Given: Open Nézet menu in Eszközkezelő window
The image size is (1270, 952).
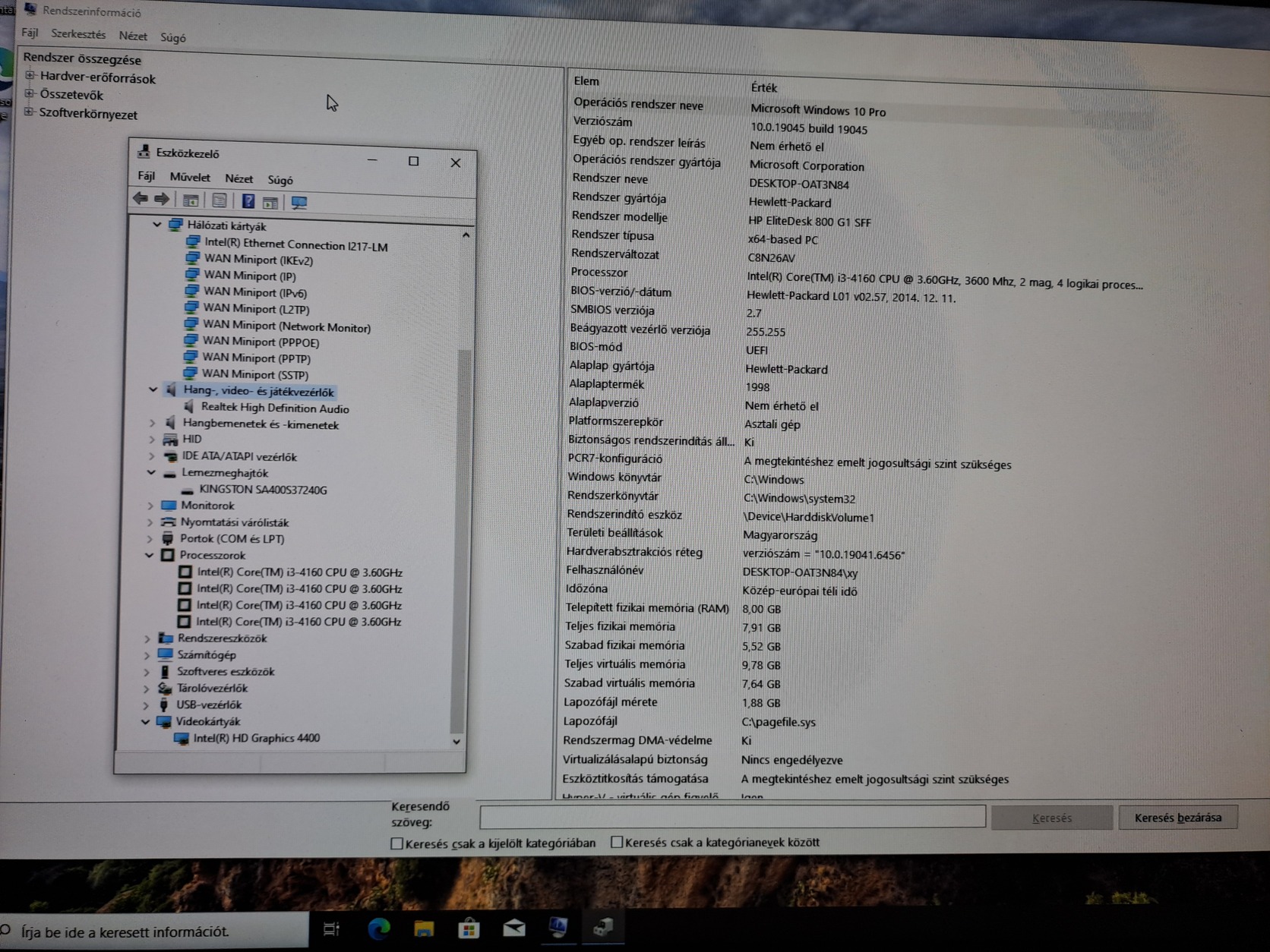Looking at the screenshot, I should [x=239, y=178].
